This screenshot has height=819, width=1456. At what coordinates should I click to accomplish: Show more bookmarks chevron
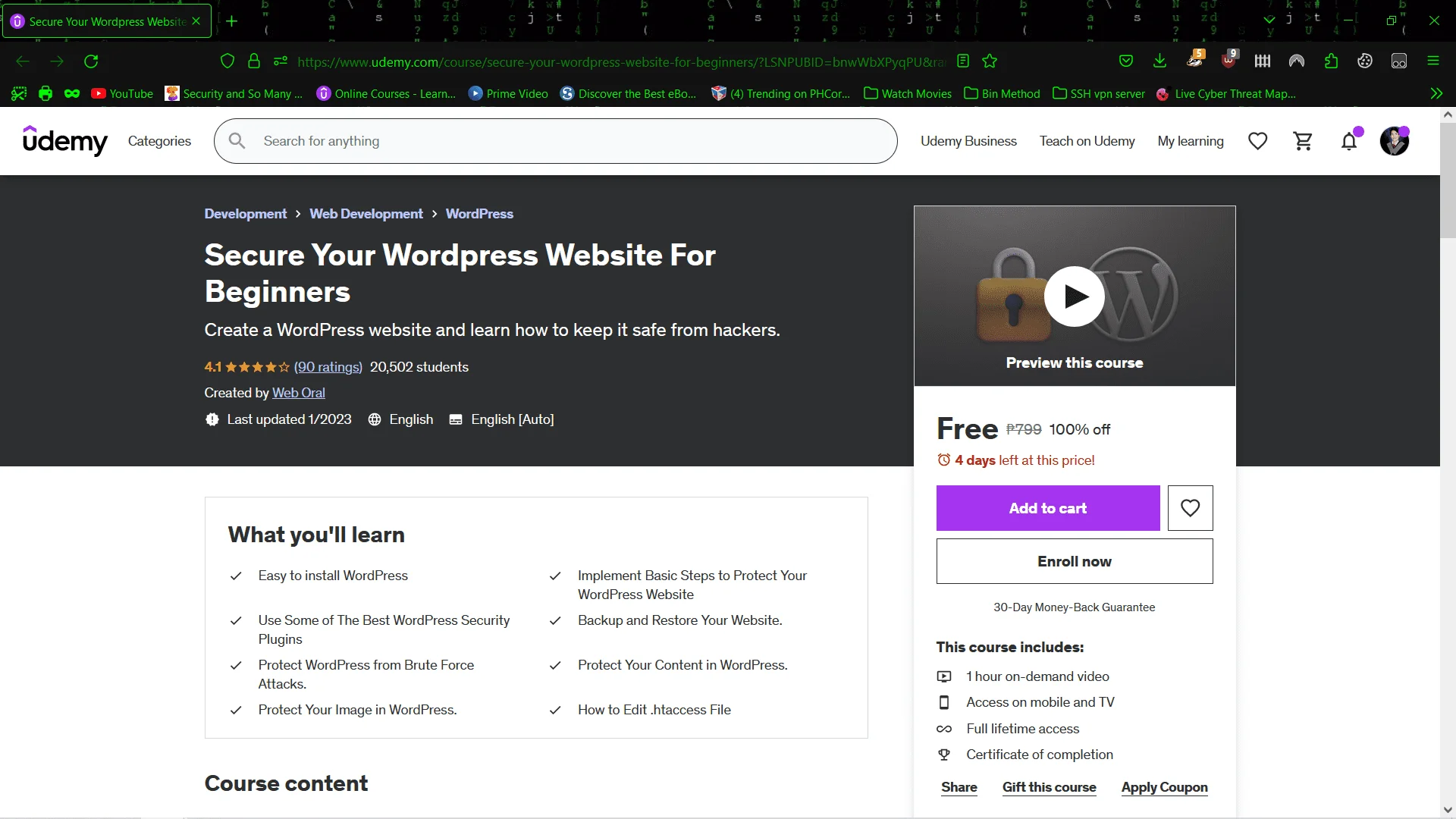click(1436, 94)
